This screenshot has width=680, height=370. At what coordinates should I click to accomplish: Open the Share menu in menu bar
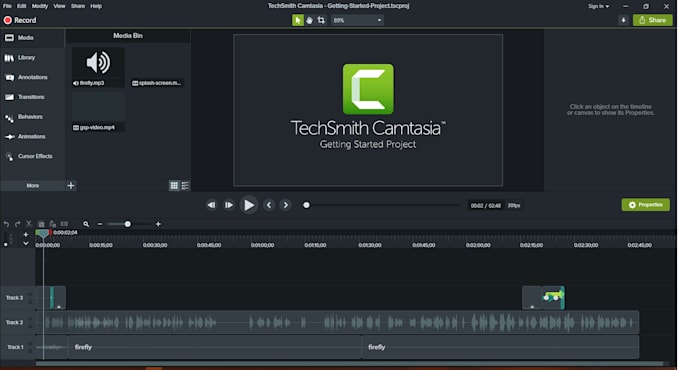pyautogui.click(x=78, y=6)
